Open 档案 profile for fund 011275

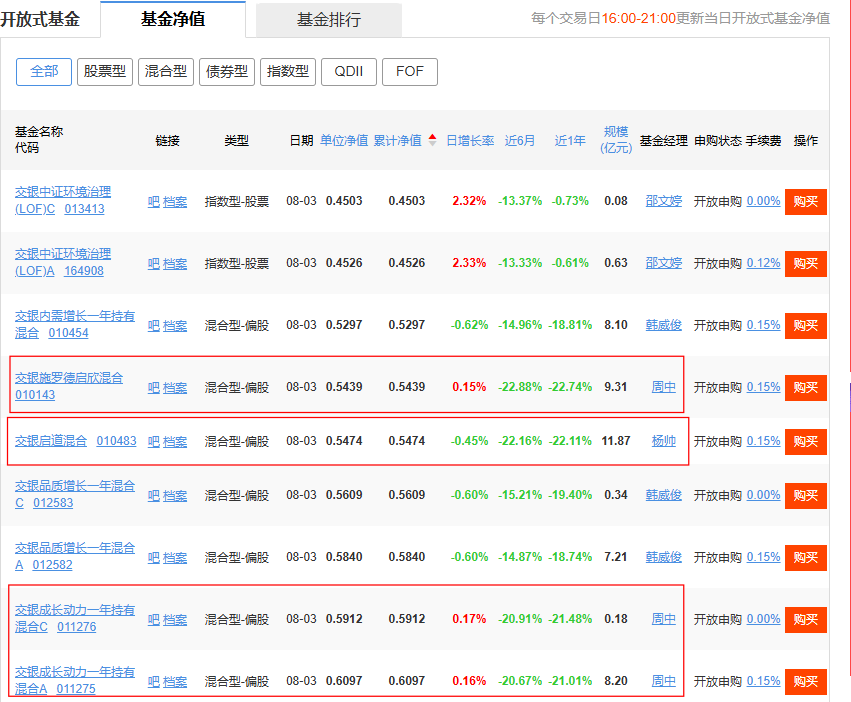[175, 681]
